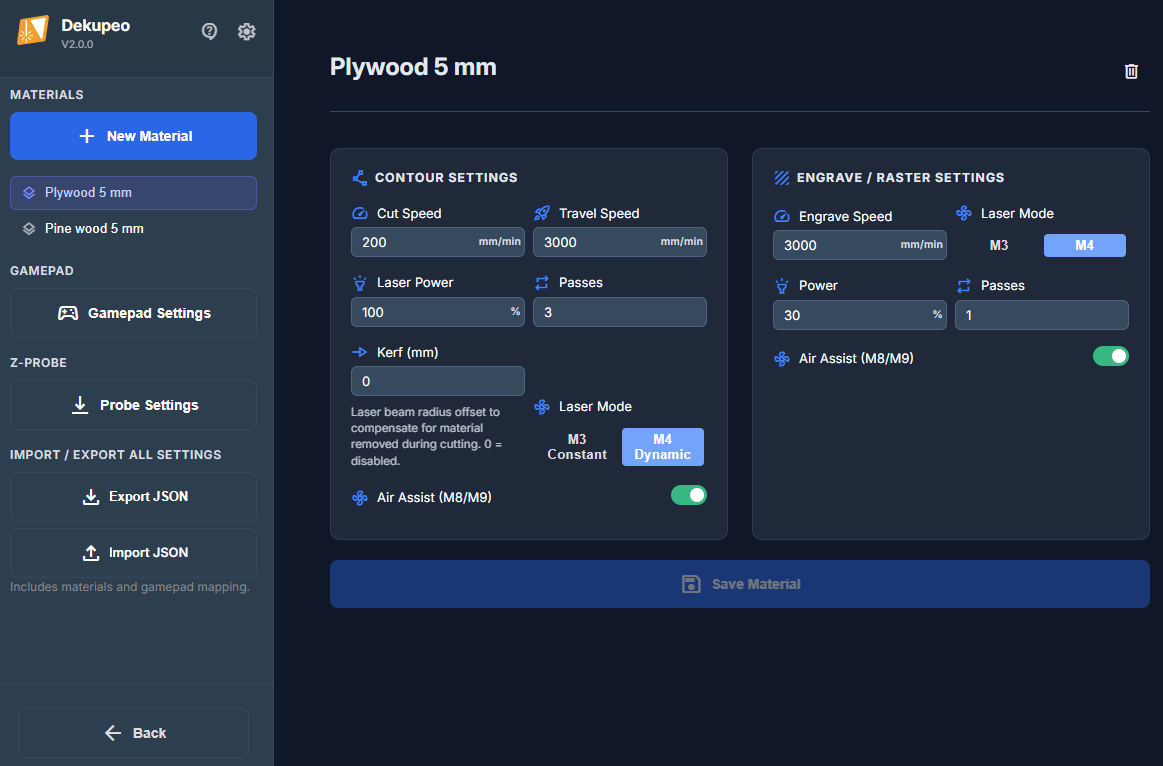Choose M4 Dynamic laser mode for contour

(662, 447)
